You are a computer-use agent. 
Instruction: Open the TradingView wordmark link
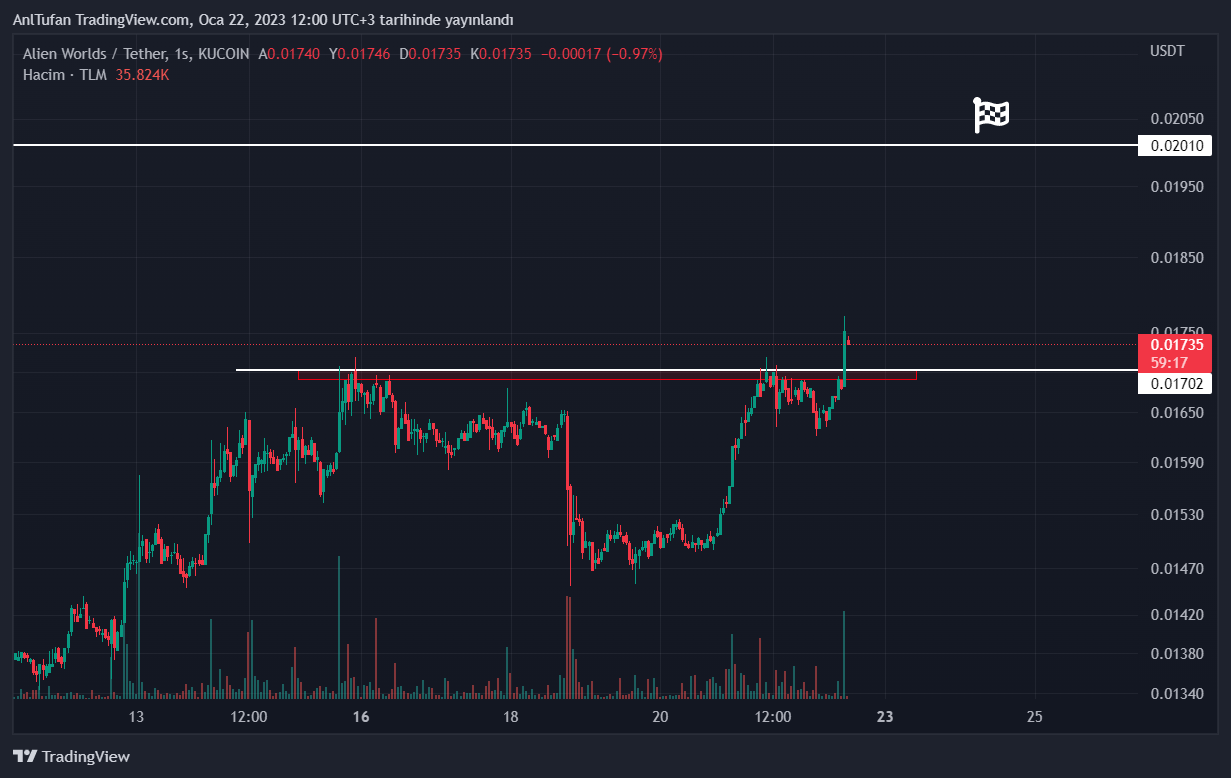click(86, 757)
